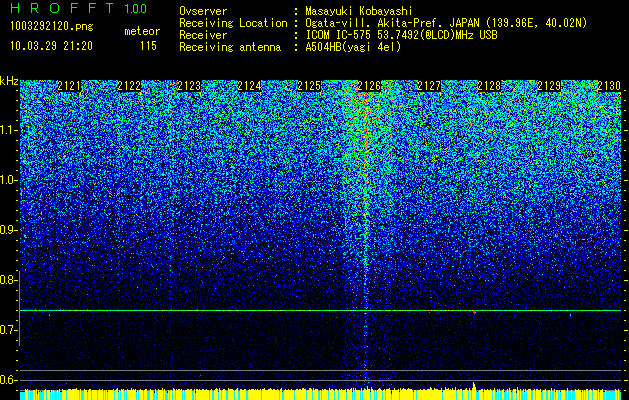Click the filename 1003292120.png
Screen dimensions: 629x400
tap(52, 27)
